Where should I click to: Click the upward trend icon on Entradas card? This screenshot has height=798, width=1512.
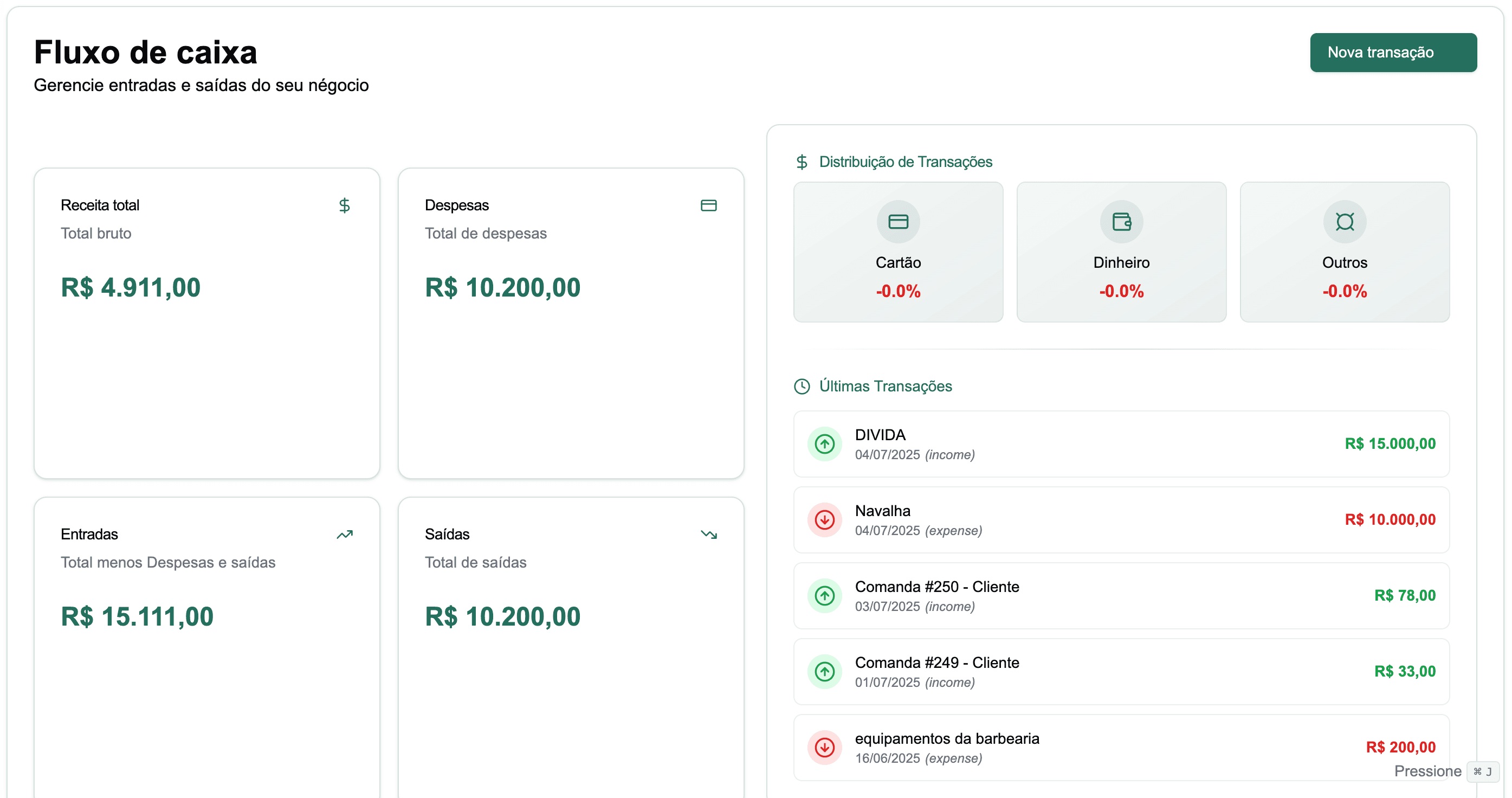[x=345, y=535]
